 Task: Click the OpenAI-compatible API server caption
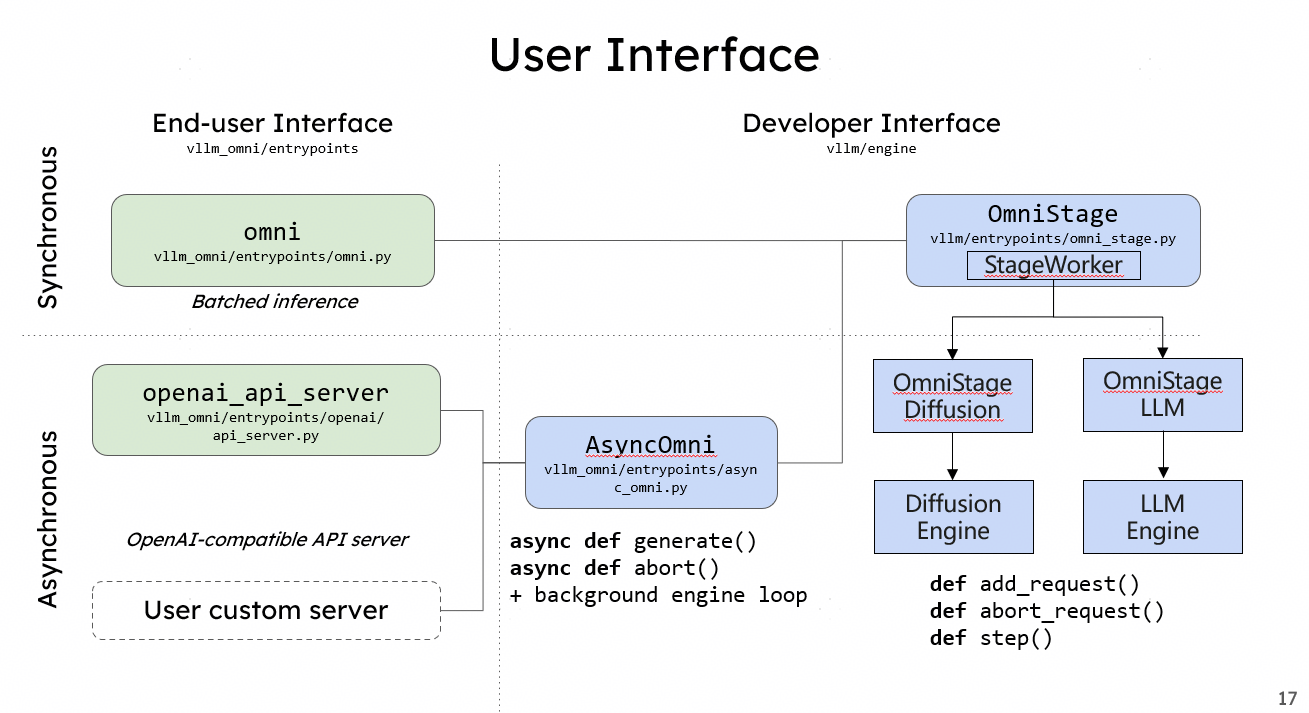coord(267,539)
